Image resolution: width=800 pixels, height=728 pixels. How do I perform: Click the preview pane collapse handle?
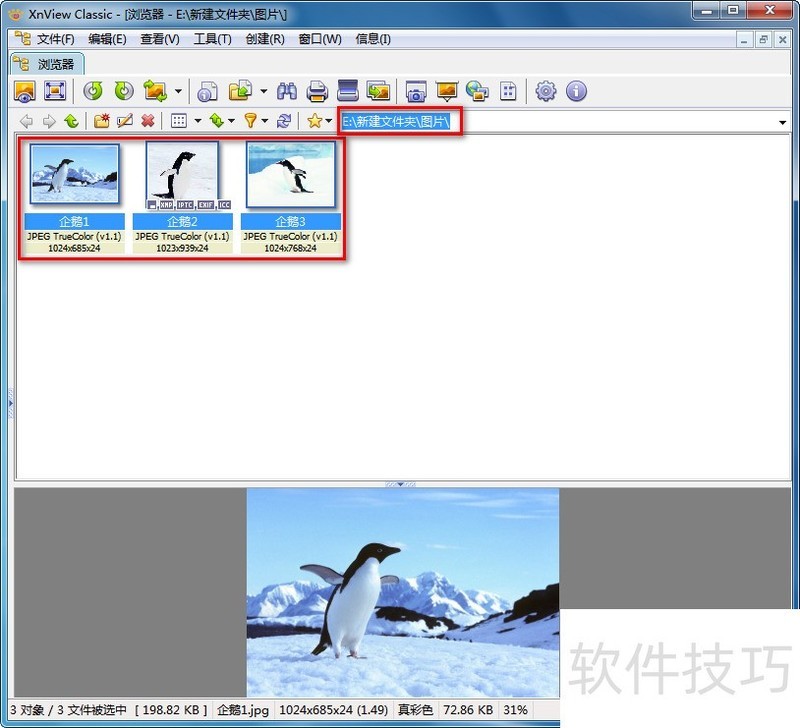401,484
